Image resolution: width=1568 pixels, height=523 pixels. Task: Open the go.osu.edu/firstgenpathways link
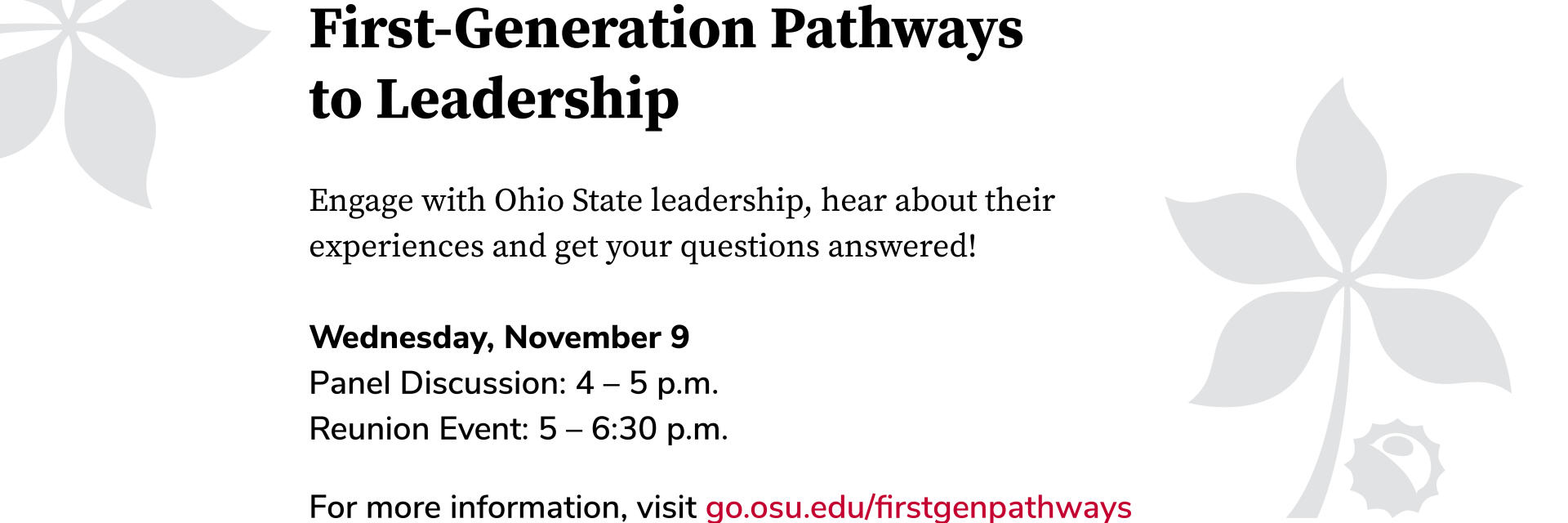pyautogui.click(x=918, y=507)
